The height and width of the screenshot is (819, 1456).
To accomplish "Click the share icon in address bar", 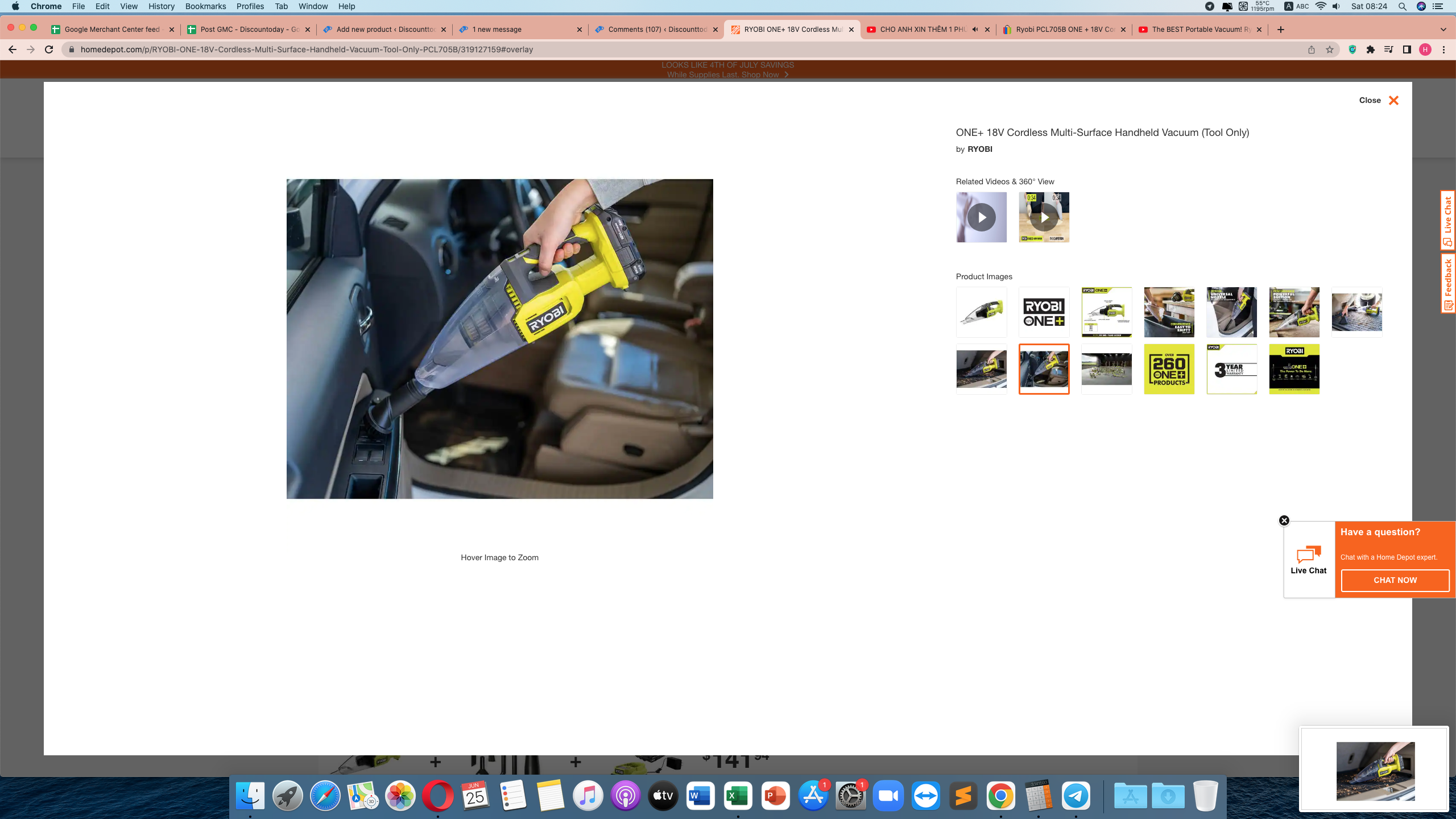I will point(1312,49).
